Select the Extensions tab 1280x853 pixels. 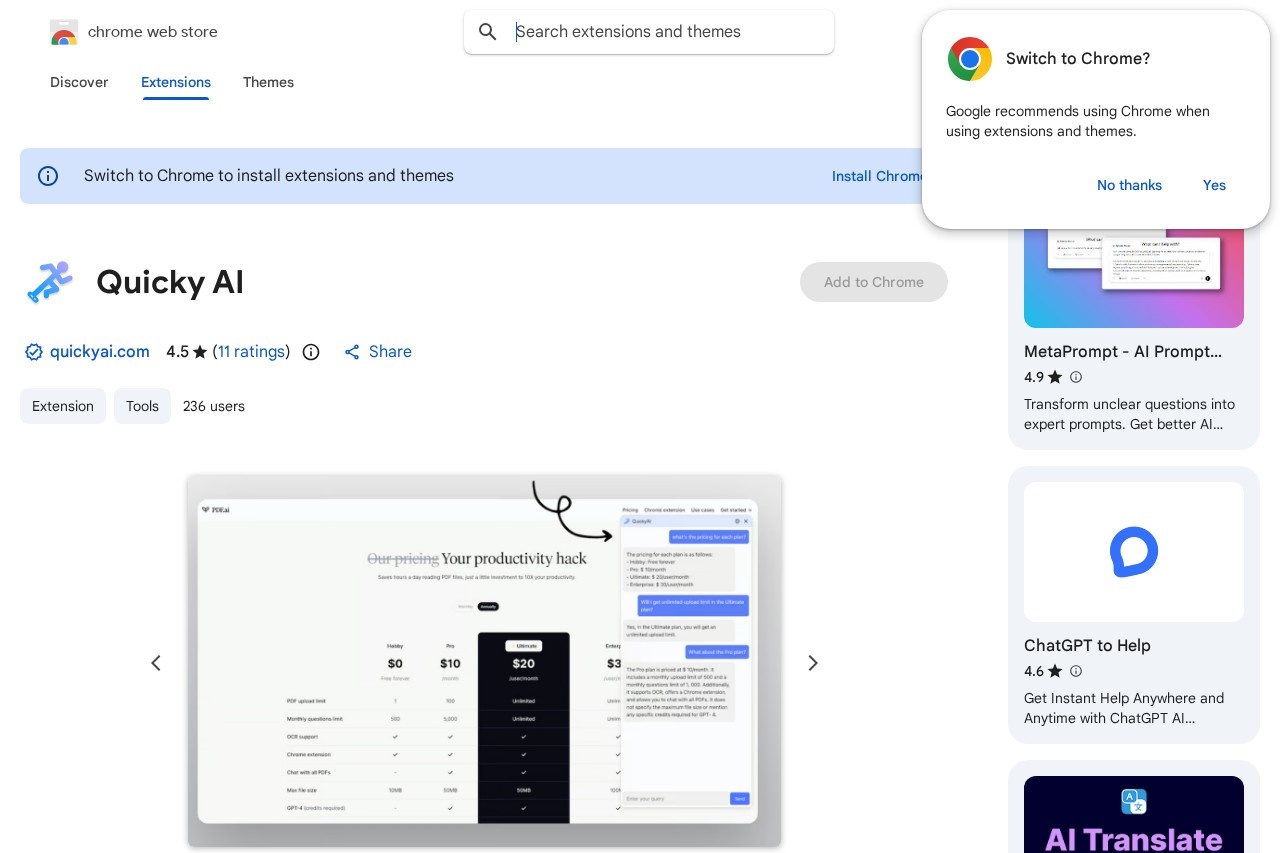(x=176, y=82)
